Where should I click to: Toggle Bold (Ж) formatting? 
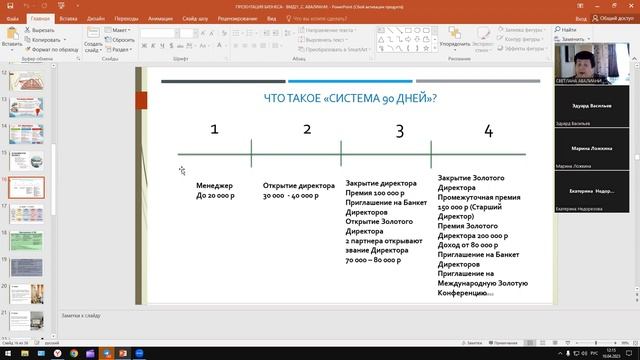(144, 46)
